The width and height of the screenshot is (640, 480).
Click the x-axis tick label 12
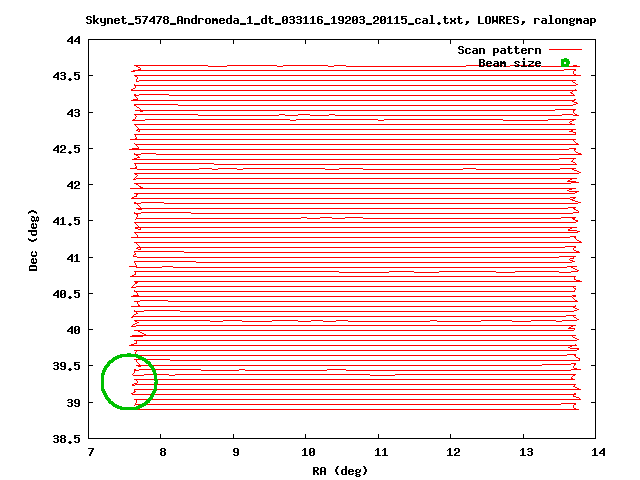pos(453,452)
